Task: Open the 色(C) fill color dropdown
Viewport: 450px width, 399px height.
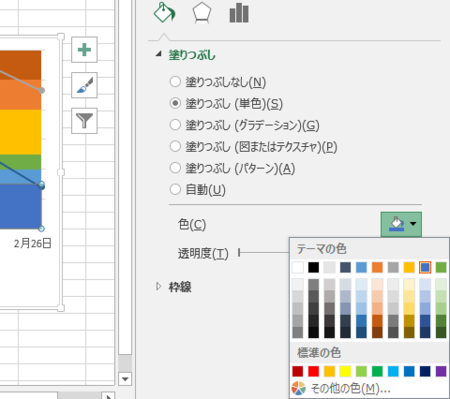Action: (x=401, y=224)
